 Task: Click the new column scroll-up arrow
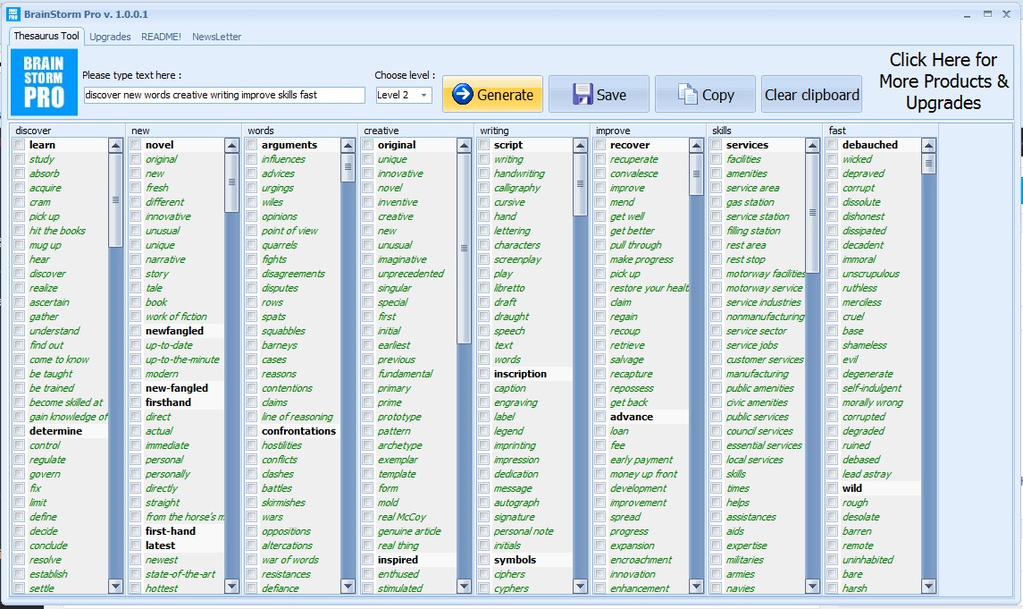[x=232, y=146]
